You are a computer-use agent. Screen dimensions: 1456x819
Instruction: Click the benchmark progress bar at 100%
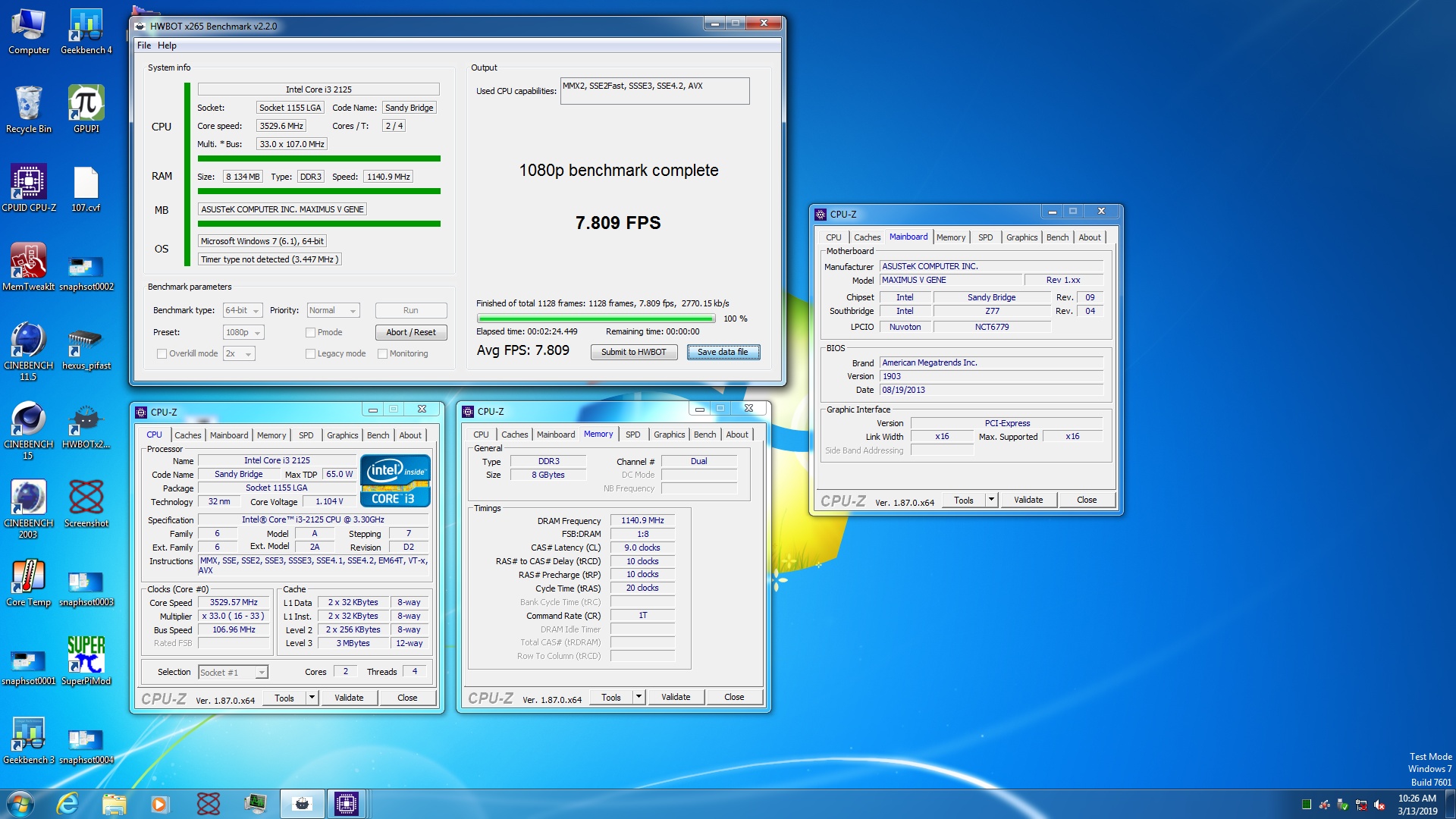click(596, 318)
